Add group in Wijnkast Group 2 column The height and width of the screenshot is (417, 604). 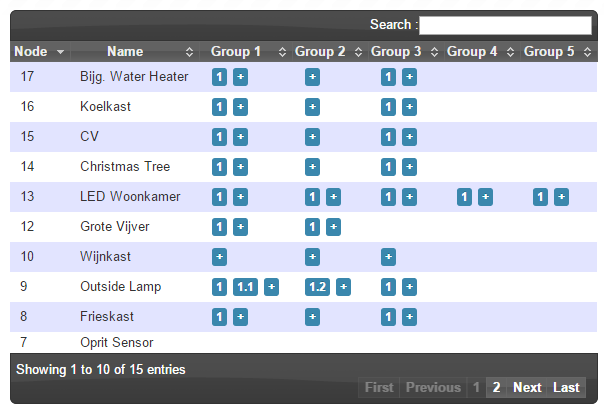click(x=312, y=257)
